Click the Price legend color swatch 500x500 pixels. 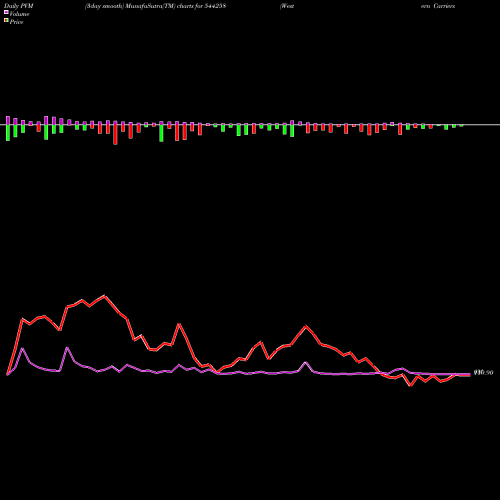(x=6, y=21)
